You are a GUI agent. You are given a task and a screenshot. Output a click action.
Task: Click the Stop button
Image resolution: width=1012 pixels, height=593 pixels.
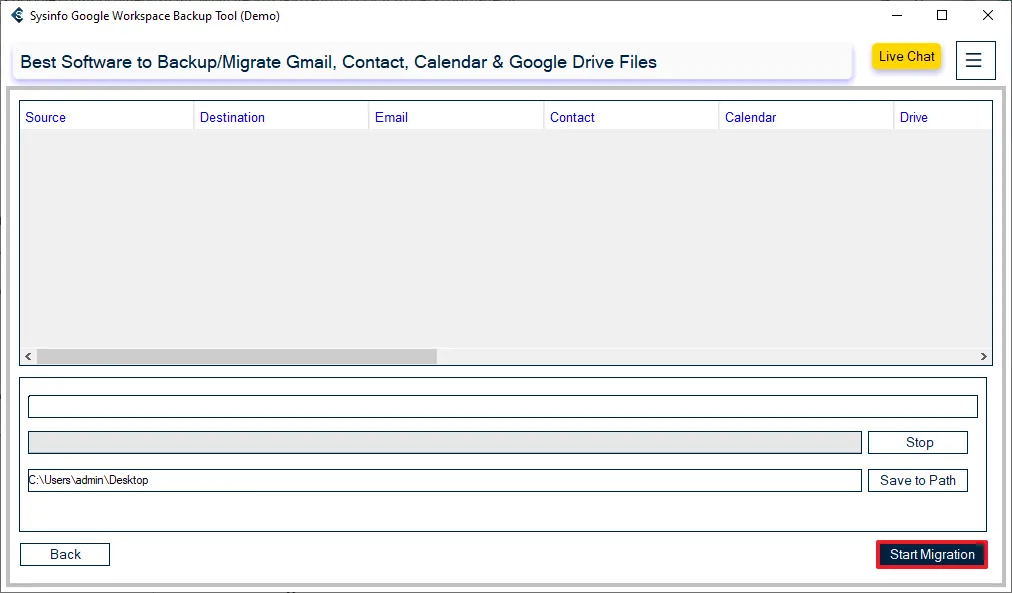(x=918, y=443)
